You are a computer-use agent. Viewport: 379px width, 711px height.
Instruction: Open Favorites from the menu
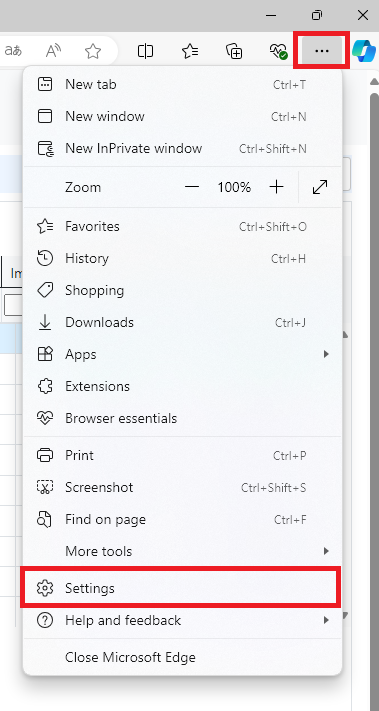pyautogui.click(x=183, y=226)
